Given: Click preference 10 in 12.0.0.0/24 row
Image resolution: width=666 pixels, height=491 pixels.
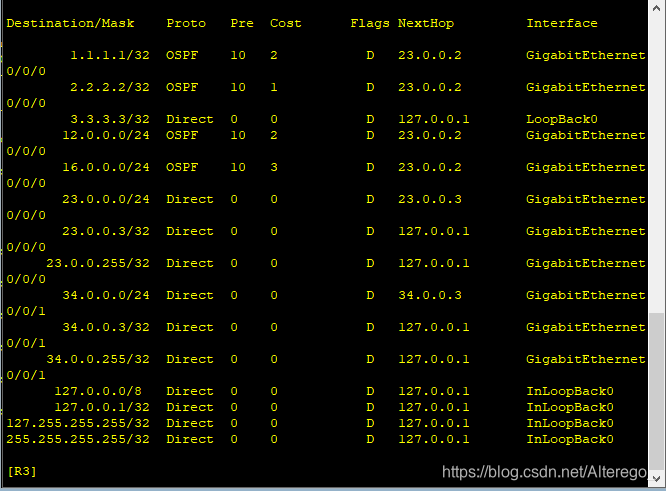Looking at the screenshot, I should tap(238, 135).
